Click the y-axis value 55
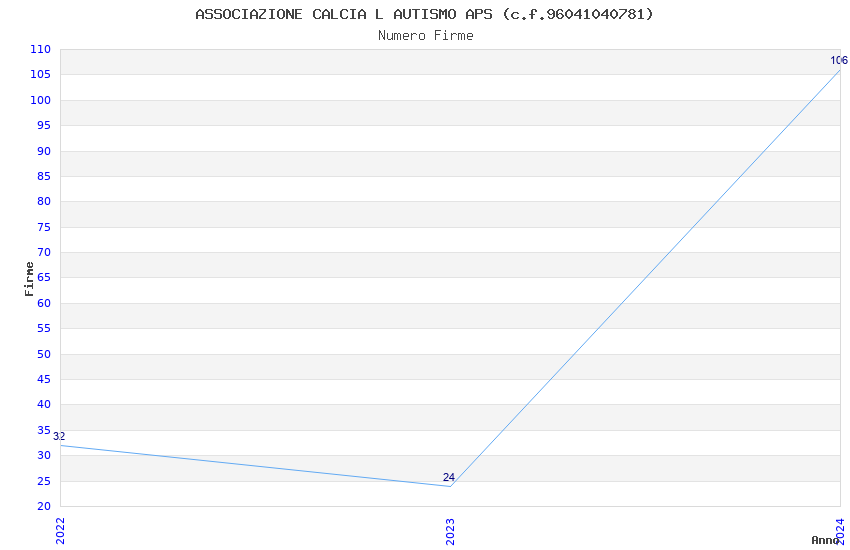Image resolution: width=850 pixels, height=550 pixels. (44, 328)
